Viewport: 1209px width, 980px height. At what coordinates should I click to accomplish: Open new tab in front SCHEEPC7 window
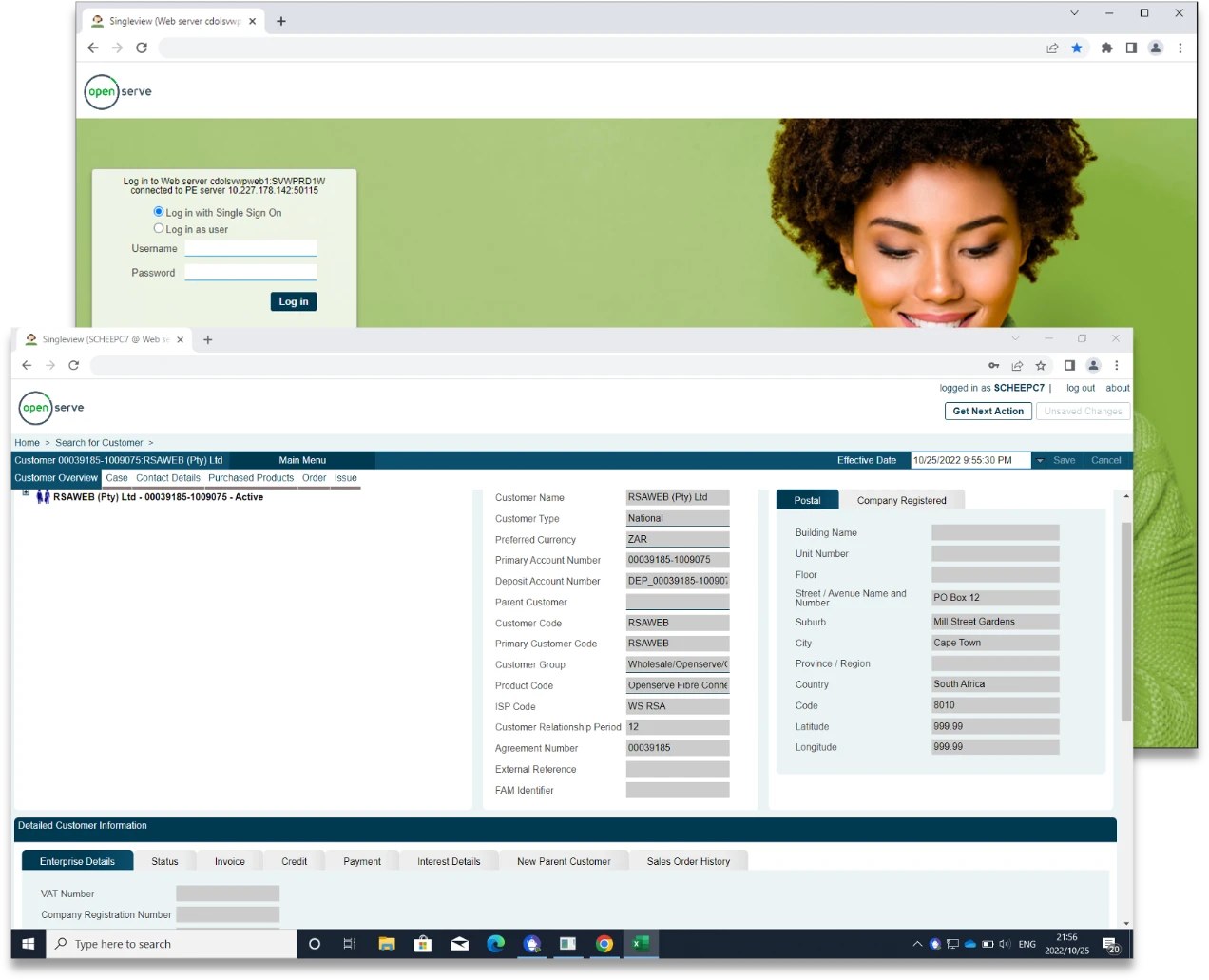pos(208,339)
